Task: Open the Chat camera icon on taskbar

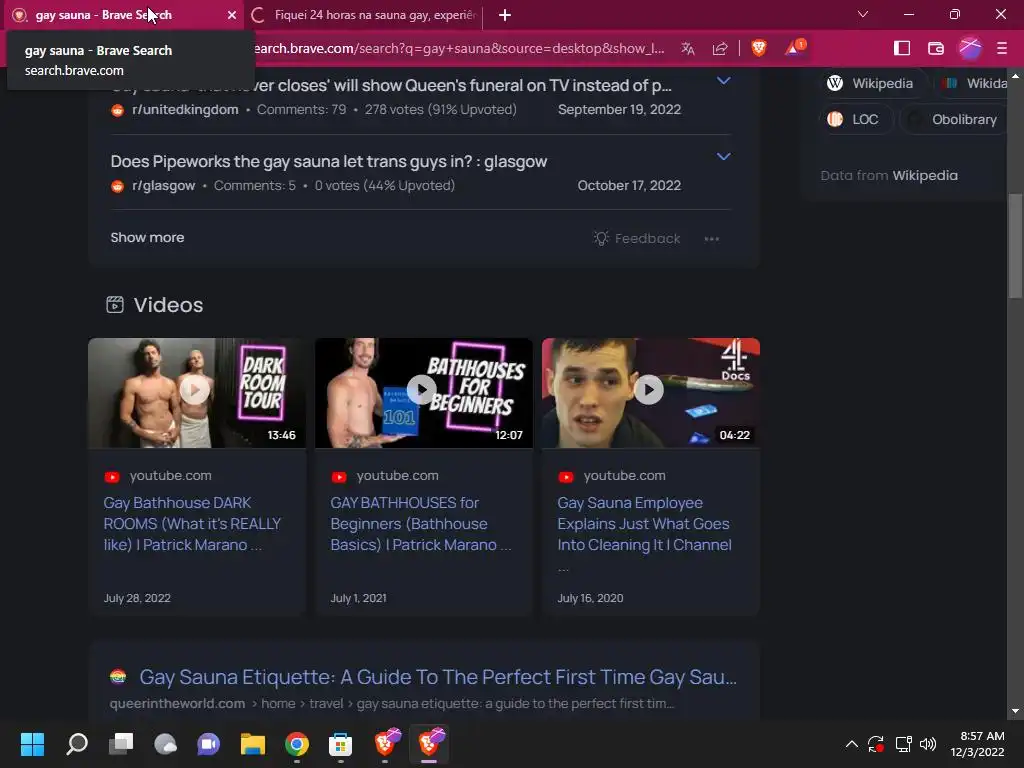Action: click(209, 744)
